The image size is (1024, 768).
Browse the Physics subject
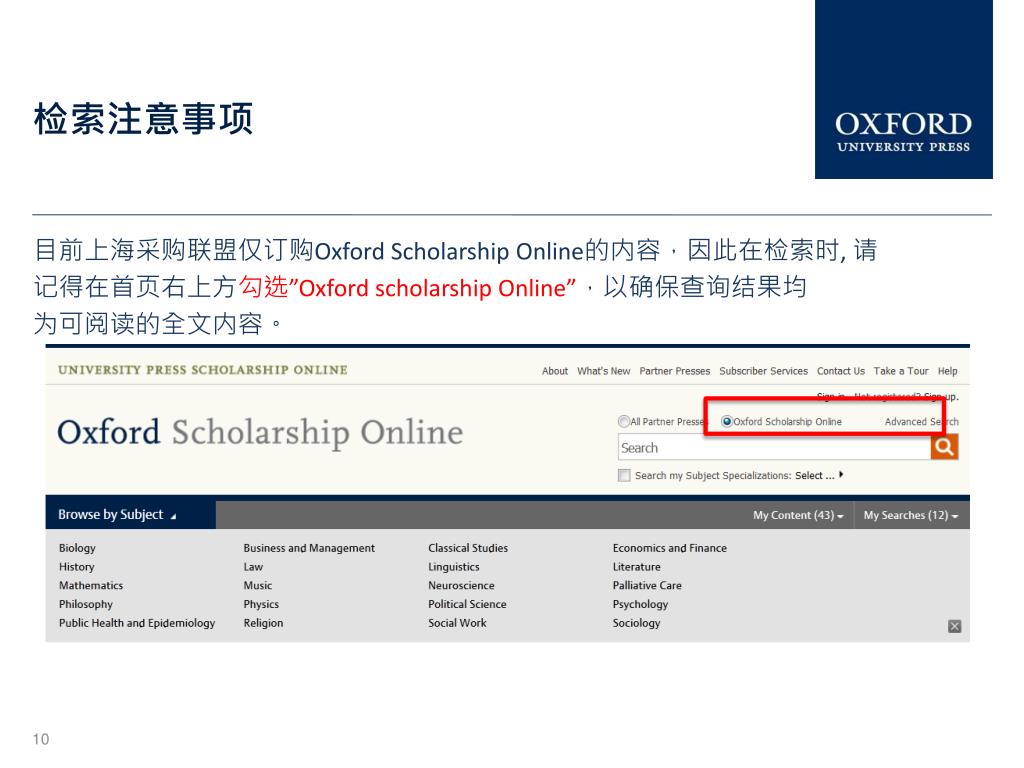[261, 604]
